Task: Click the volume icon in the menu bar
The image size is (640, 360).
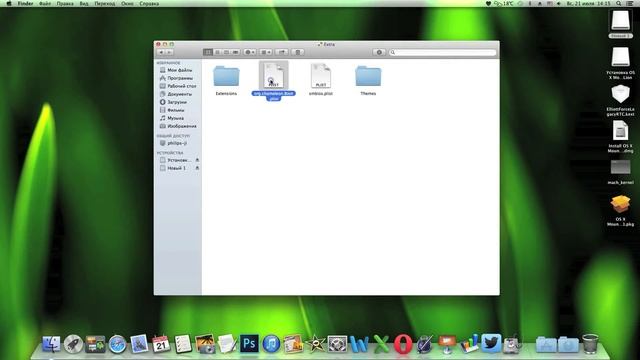Action: (x=559, y=3)
